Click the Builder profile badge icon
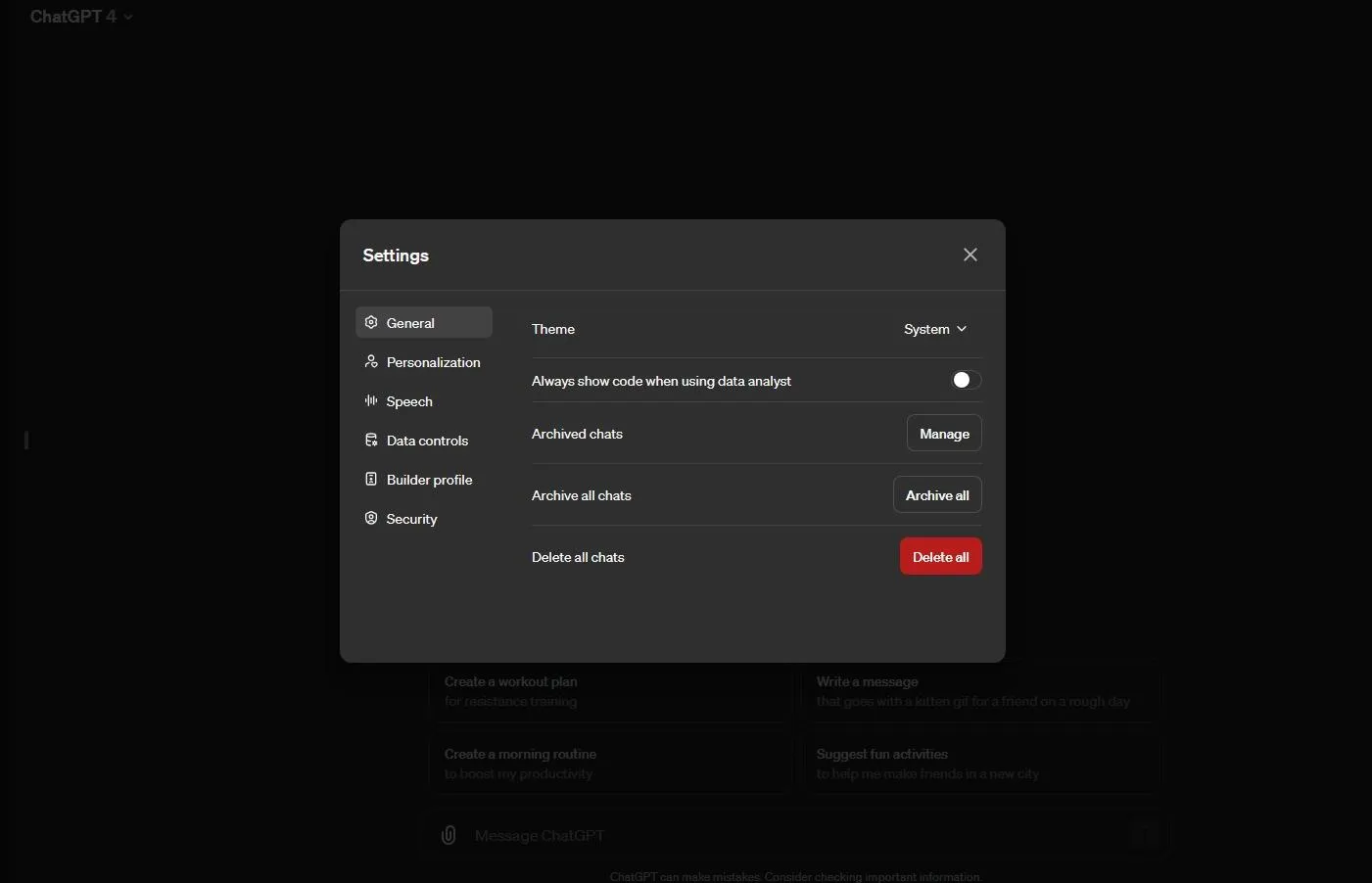The image size is (1372, 883). point(371,479)
